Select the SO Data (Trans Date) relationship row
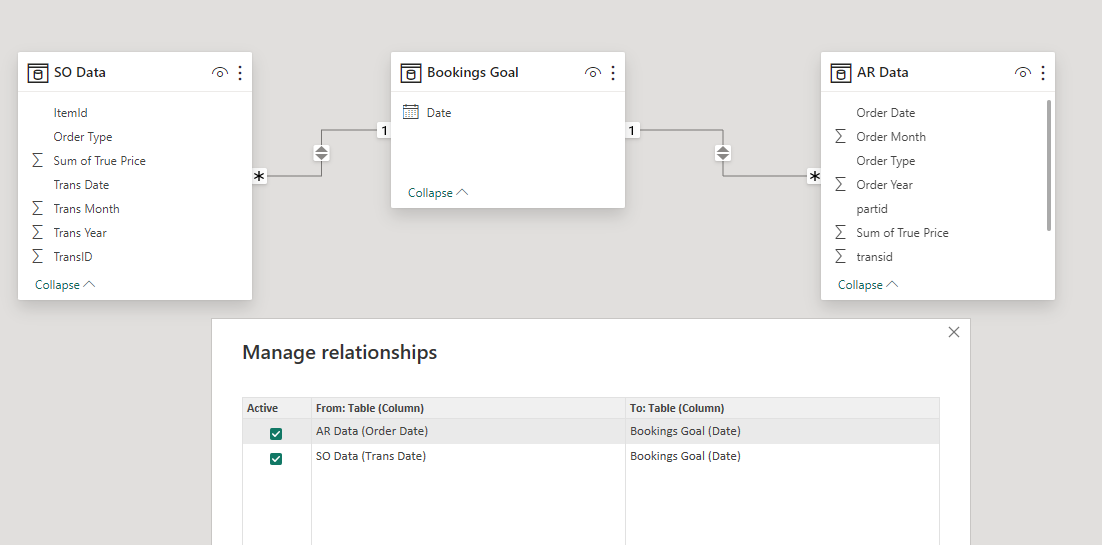1102x545 pixels. point(591,456)
